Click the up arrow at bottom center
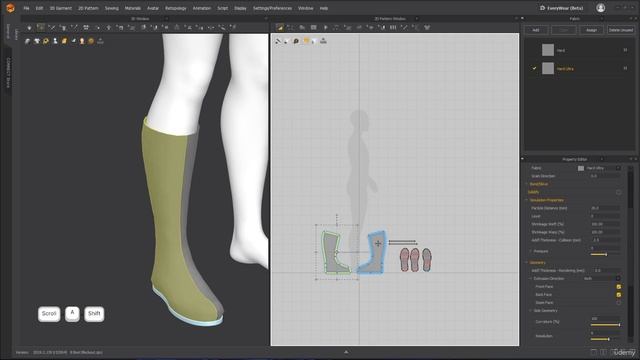Viewport: 640px width, 360px height. tap(346, 352)
